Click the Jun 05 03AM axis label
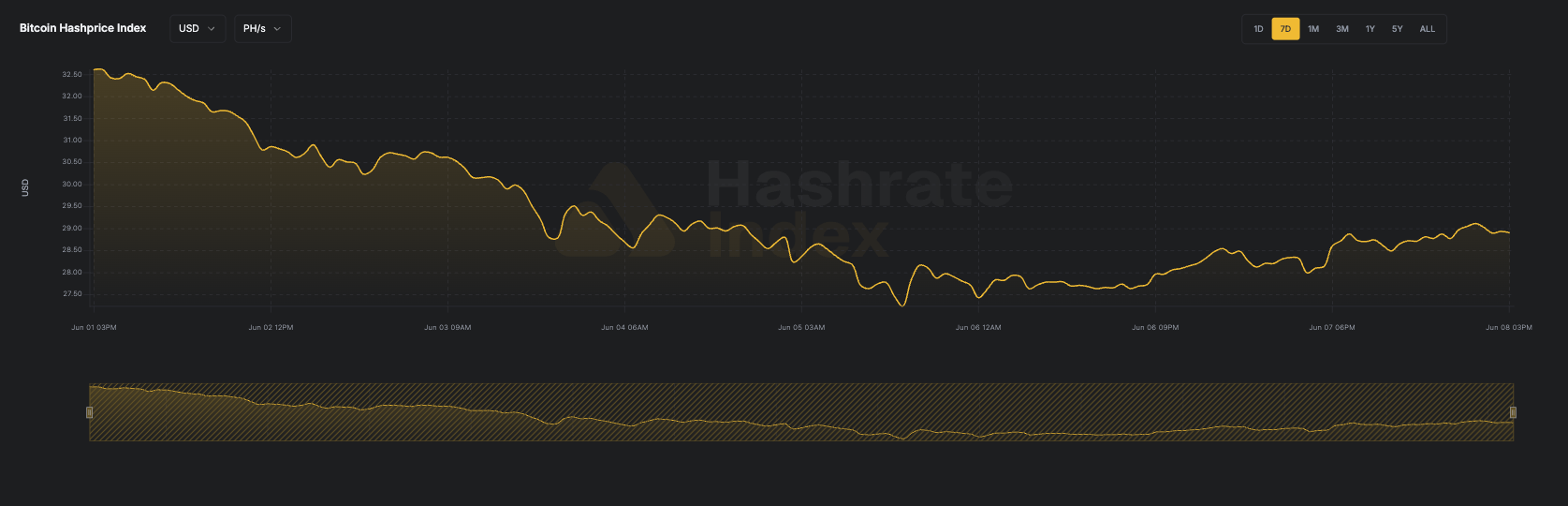 pos(801,328)
